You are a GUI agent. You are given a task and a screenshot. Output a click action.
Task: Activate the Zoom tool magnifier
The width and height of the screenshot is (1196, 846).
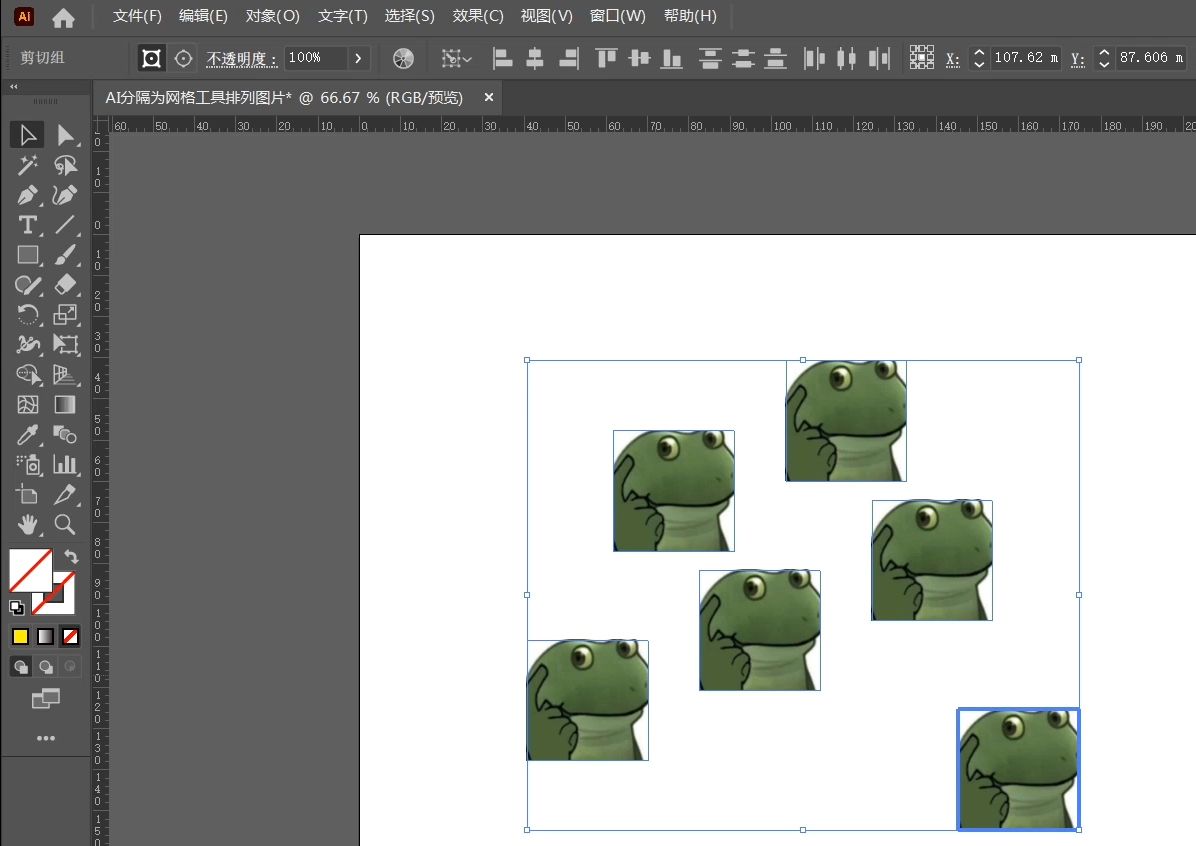coord(65,524)
